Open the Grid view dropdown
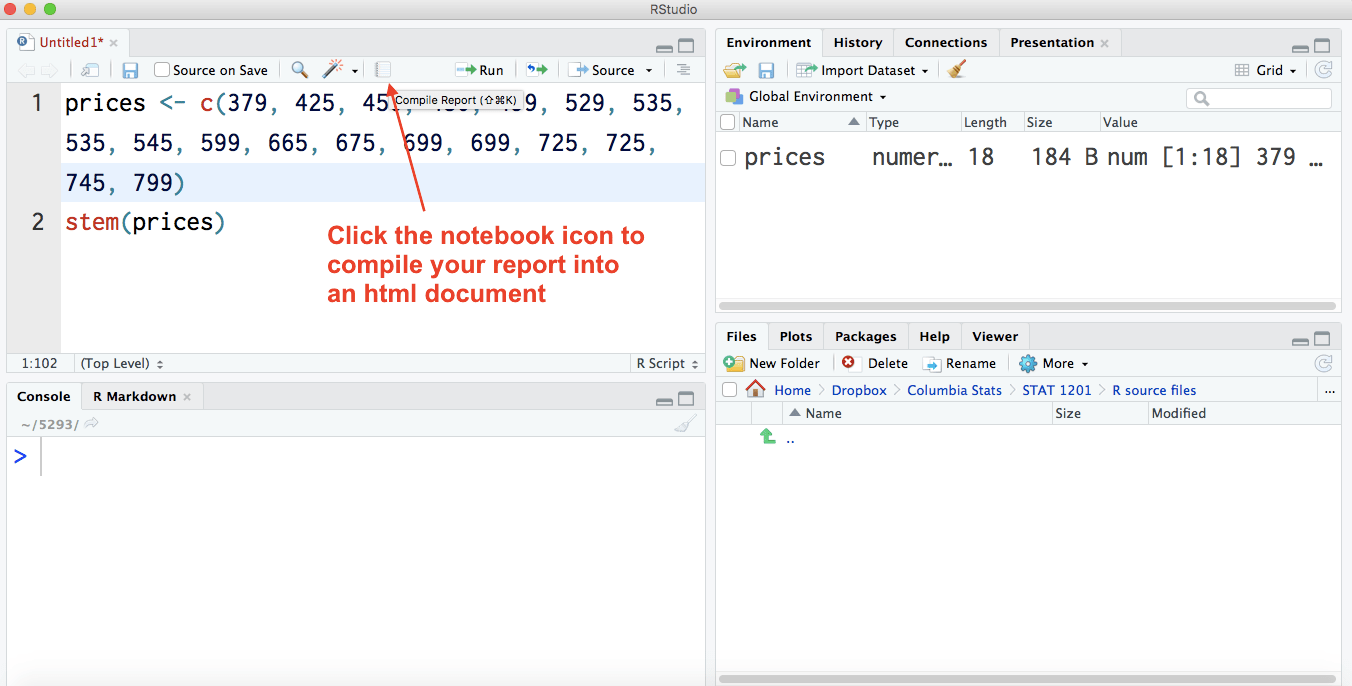 click(1266, 70)
